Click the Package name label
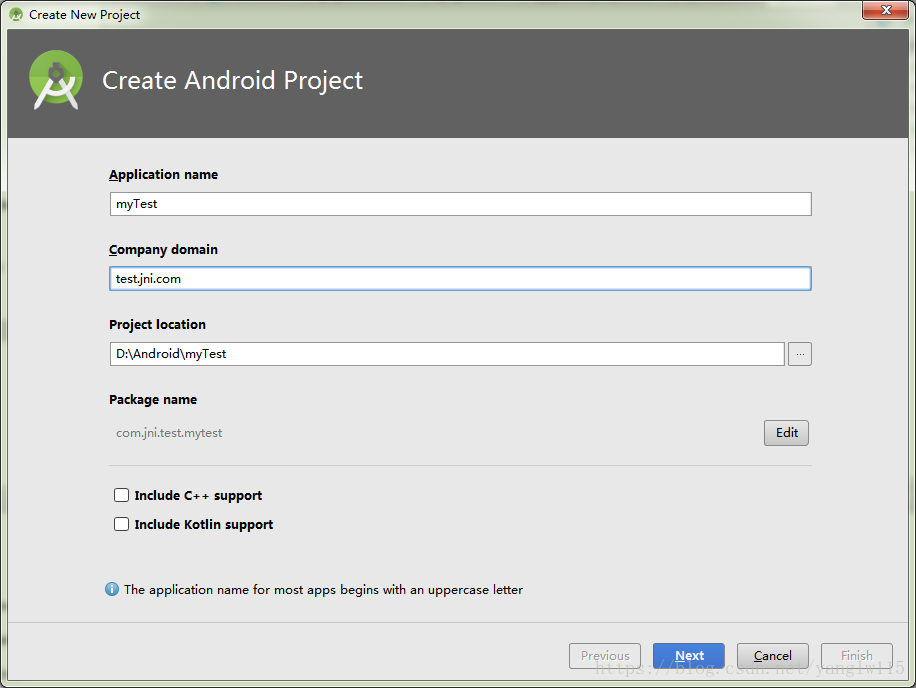The width and height of the screenshot is (916, 688). pos(153,399)
